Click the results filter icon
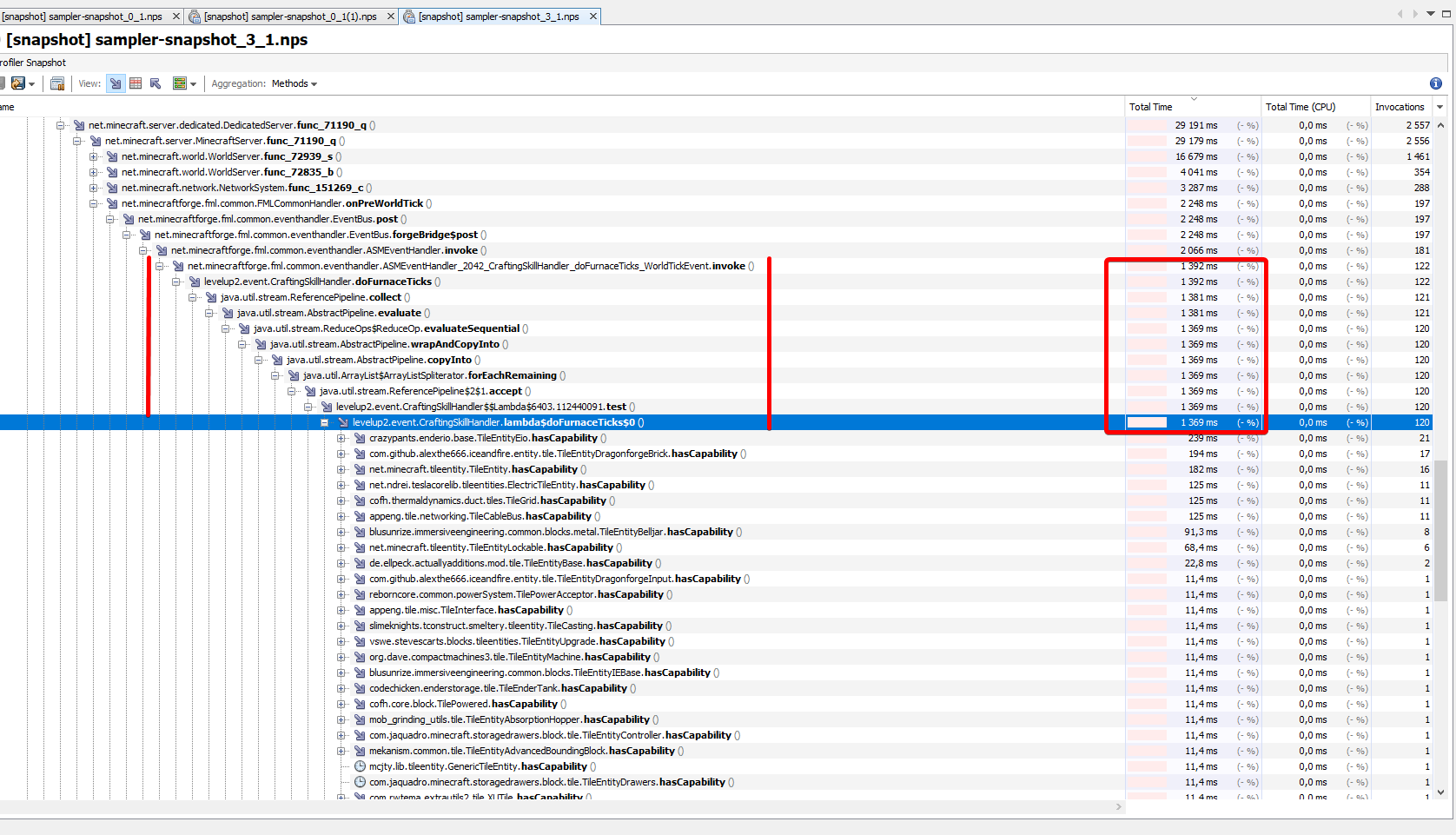Image resolution: width=1456 pixels, height=835 pixels. point(180,83)
